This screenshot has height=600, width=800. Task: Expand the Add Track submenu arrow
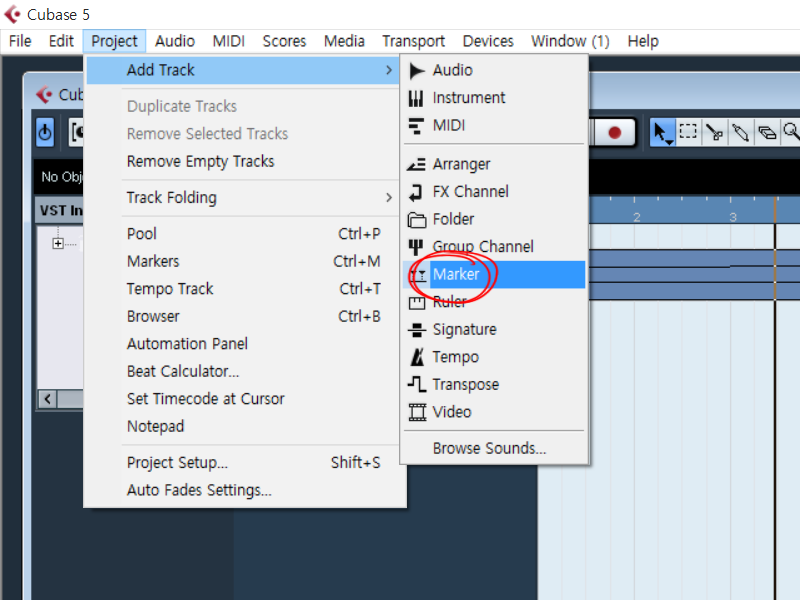(x=389, y=70)
